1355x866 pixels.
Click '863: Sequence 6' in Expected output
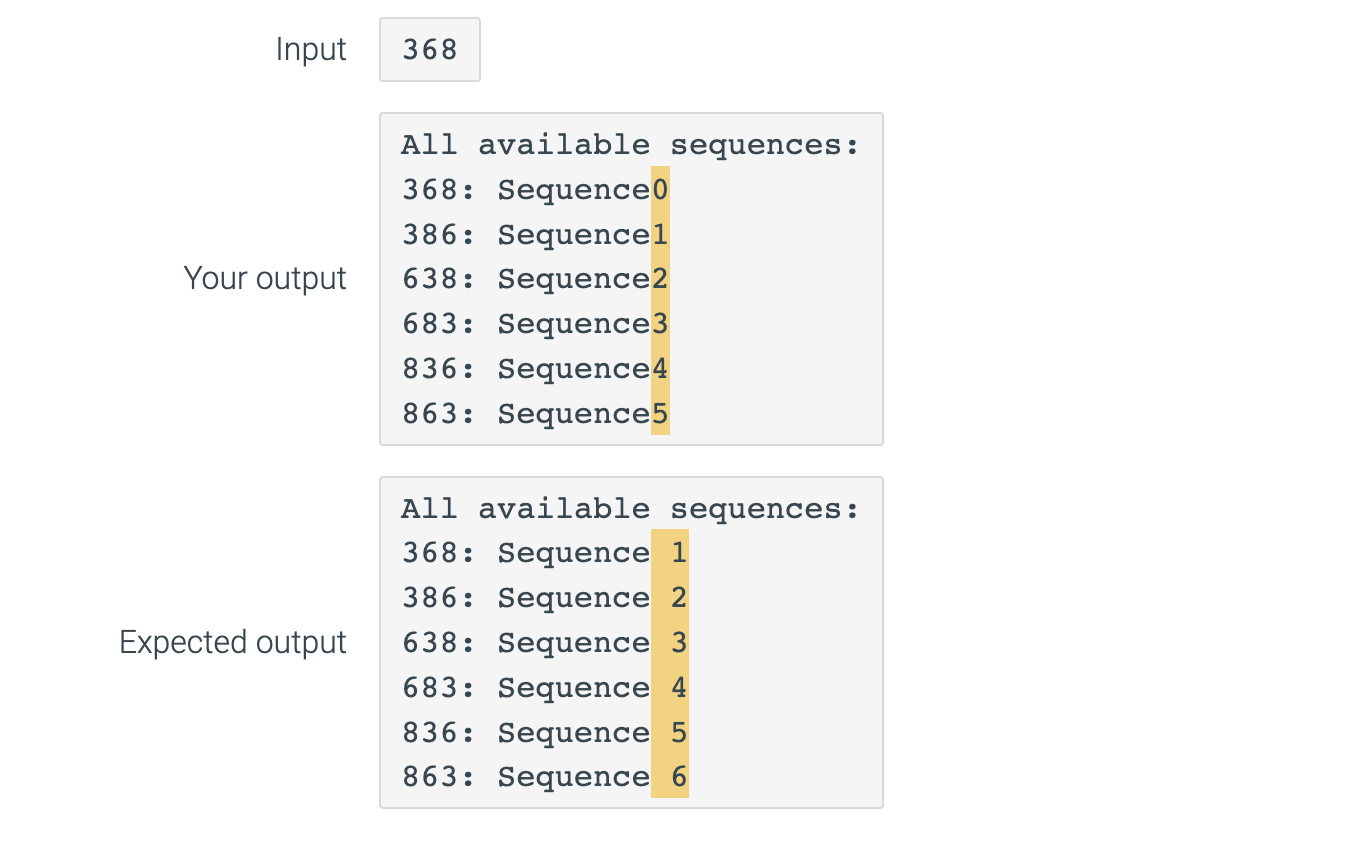pyautogui.click(x=545, y=777)
